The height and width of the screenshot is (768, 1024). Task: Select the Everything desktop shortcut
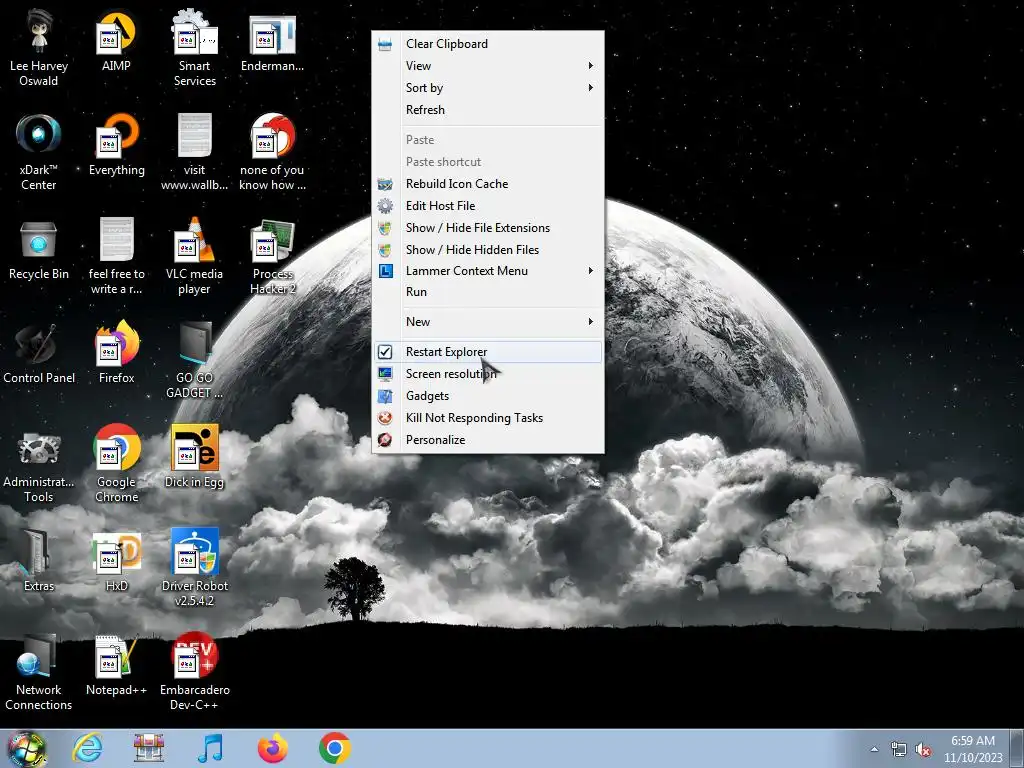coord(117,145)
